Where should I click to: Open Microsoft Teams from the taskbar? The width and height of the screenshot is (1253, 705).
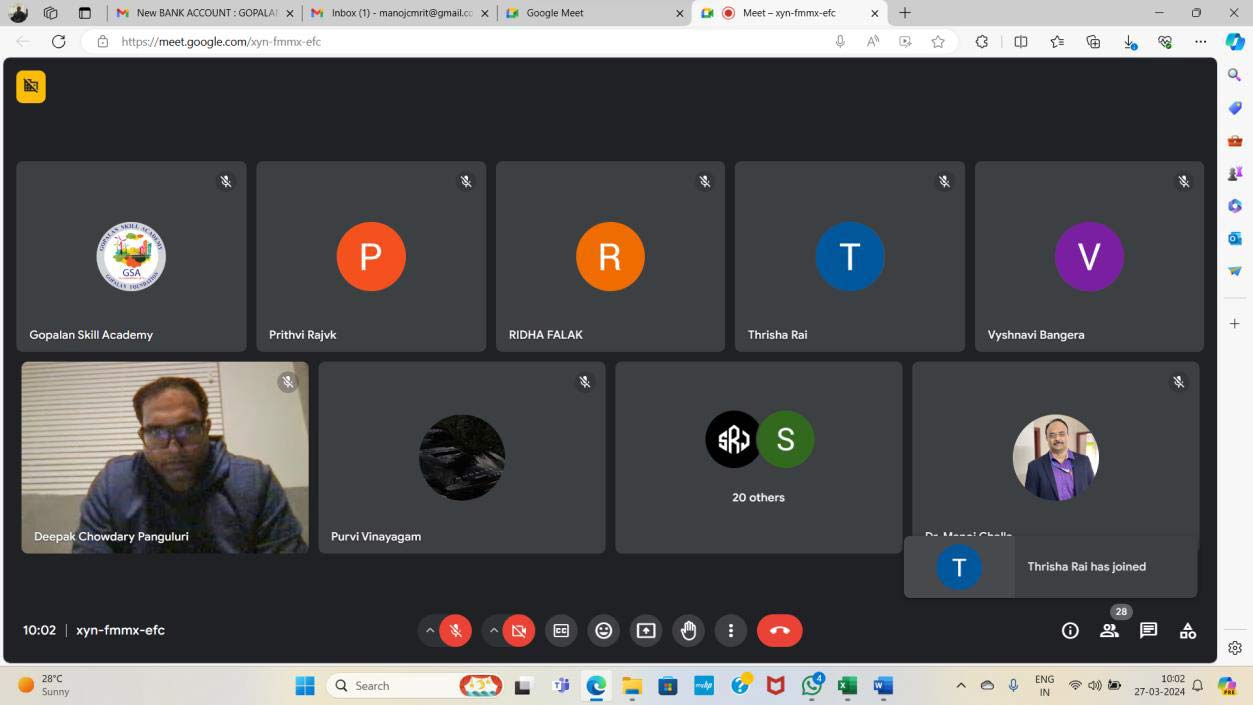[x=560, y=686]
